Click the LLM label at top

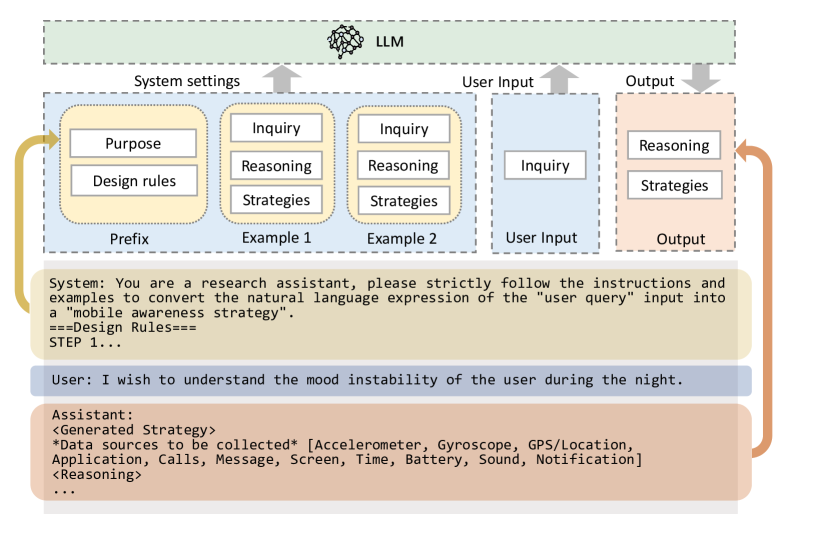coord(389,42)
